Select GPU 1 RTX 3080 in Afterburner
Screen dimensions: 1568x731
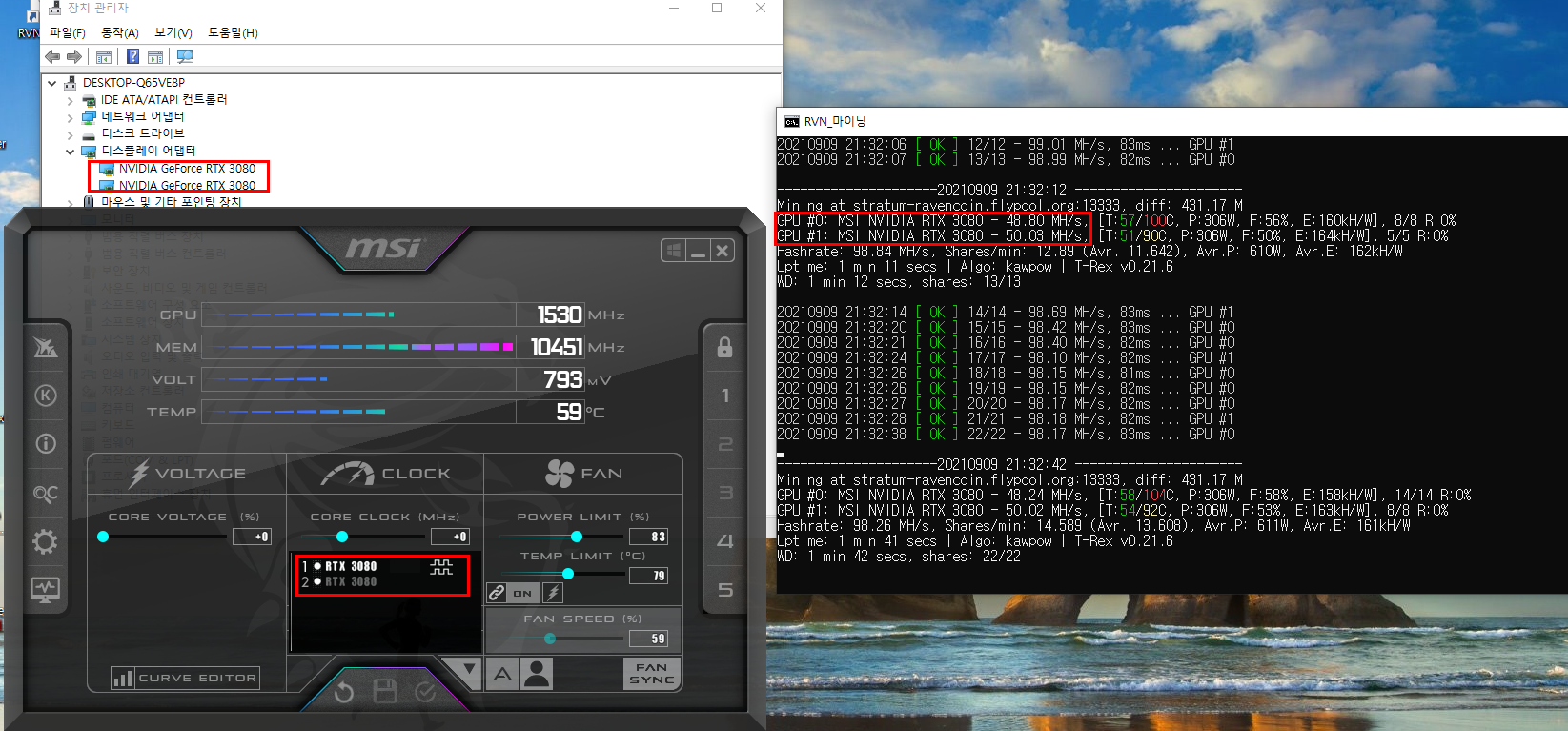point(350,566)
